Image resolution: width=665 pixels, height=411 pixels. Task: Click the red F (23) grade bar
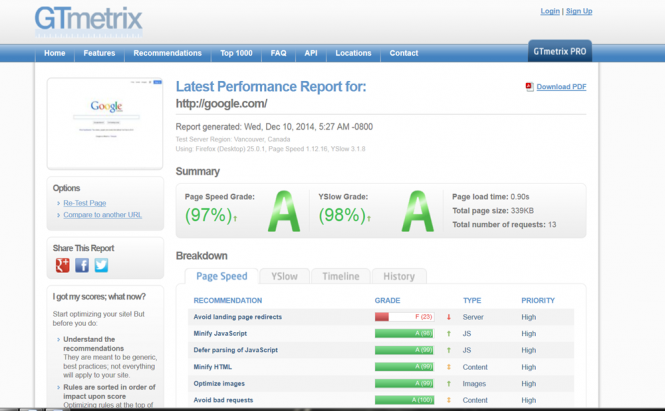[404, 317]
